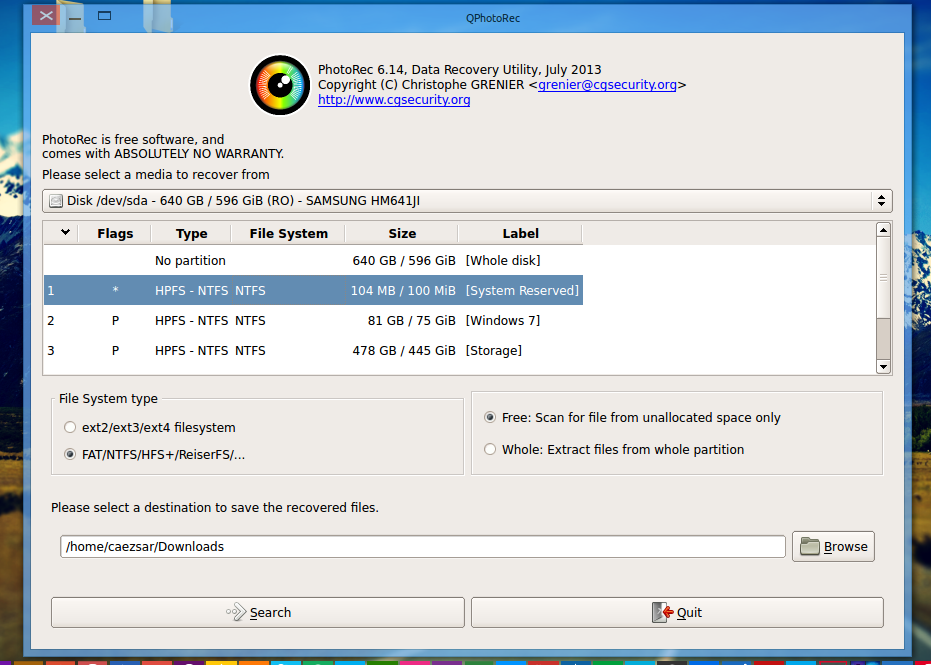931x665 pixels.
Task: Click the sort arrow column header
Action: [61, 233]
